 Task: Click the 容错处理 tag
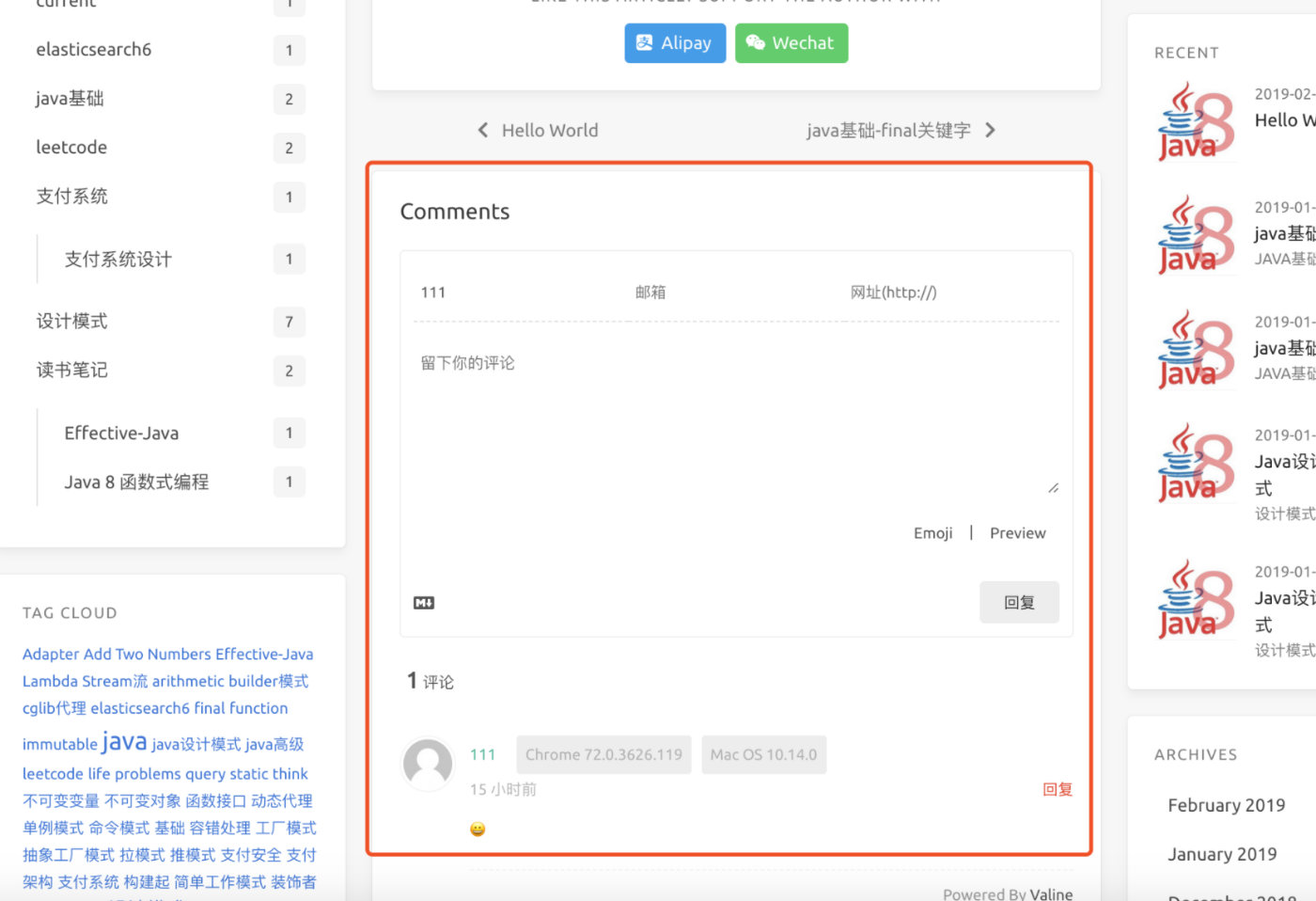[220, 829]
